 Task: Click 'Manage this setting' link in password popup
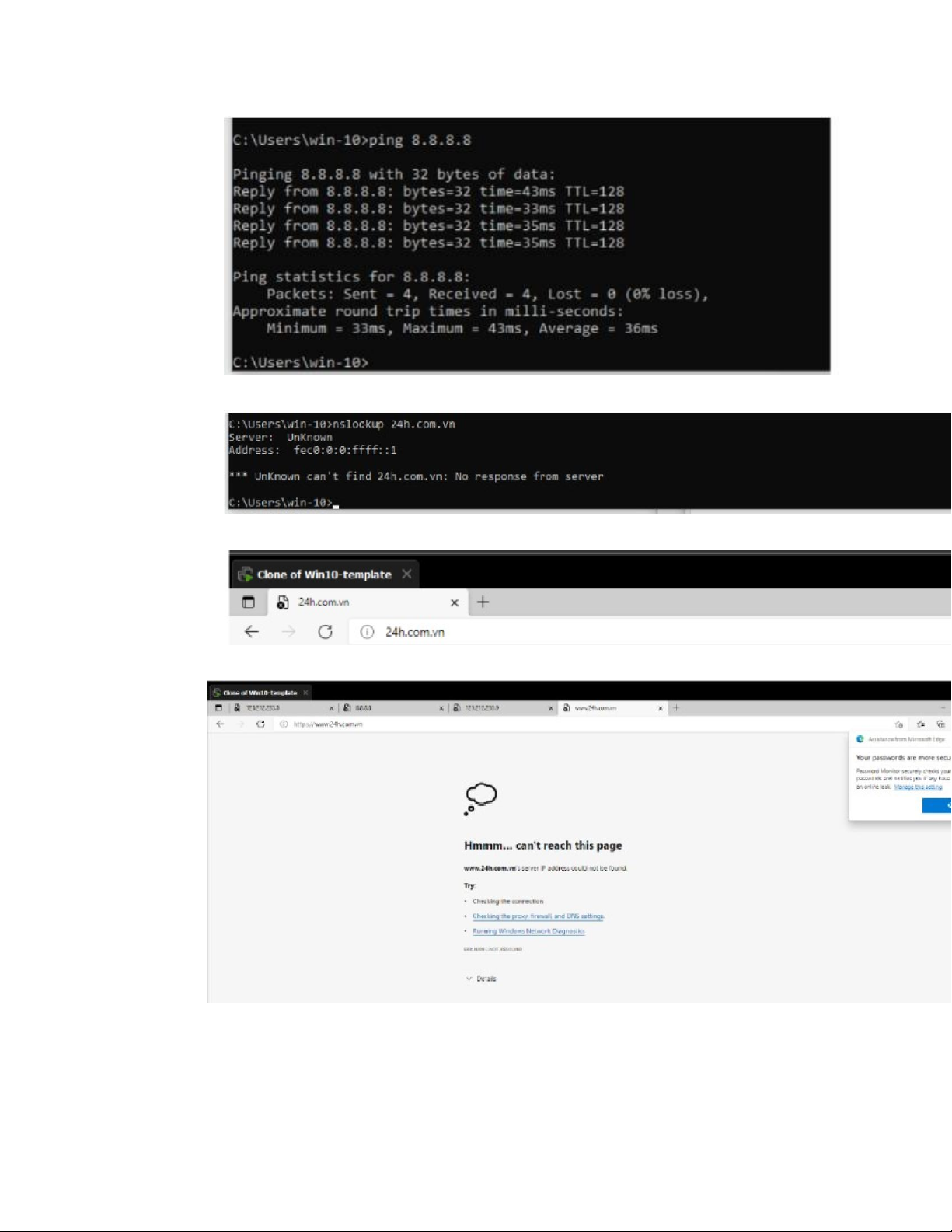(x=918, y=787)
